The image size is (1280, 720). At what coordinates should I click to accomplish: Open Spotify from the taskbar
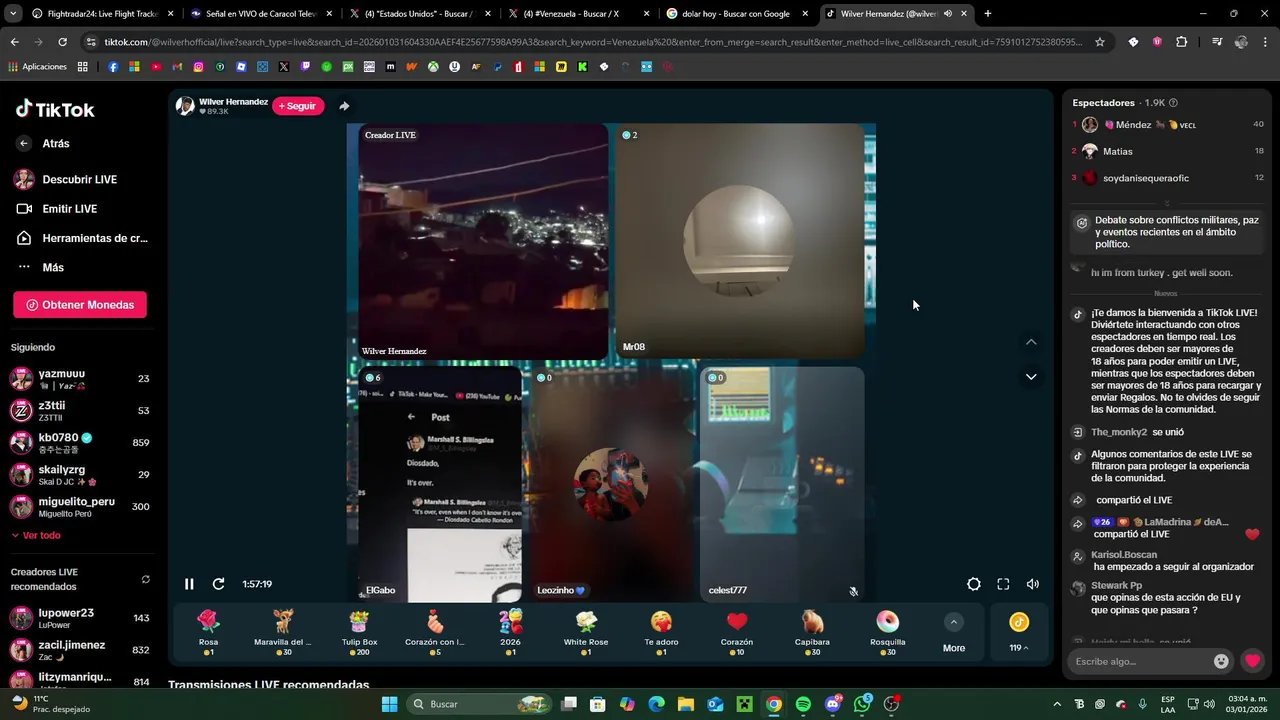click(x=803, y=704)
